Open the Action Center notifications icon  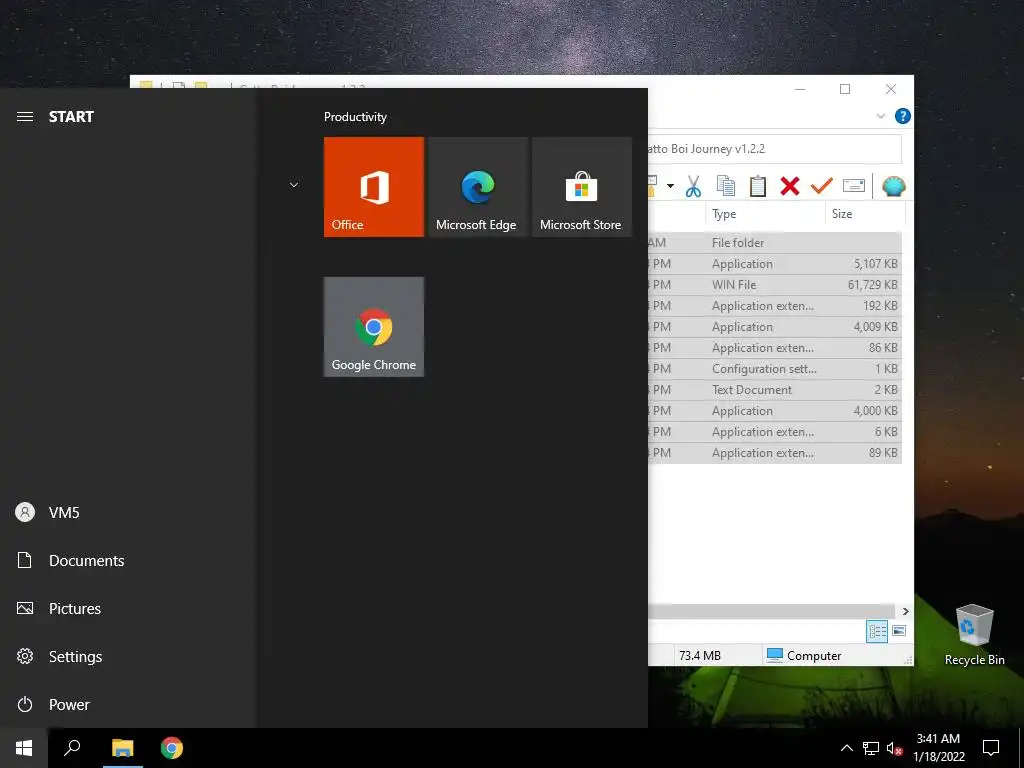[991, 748]
